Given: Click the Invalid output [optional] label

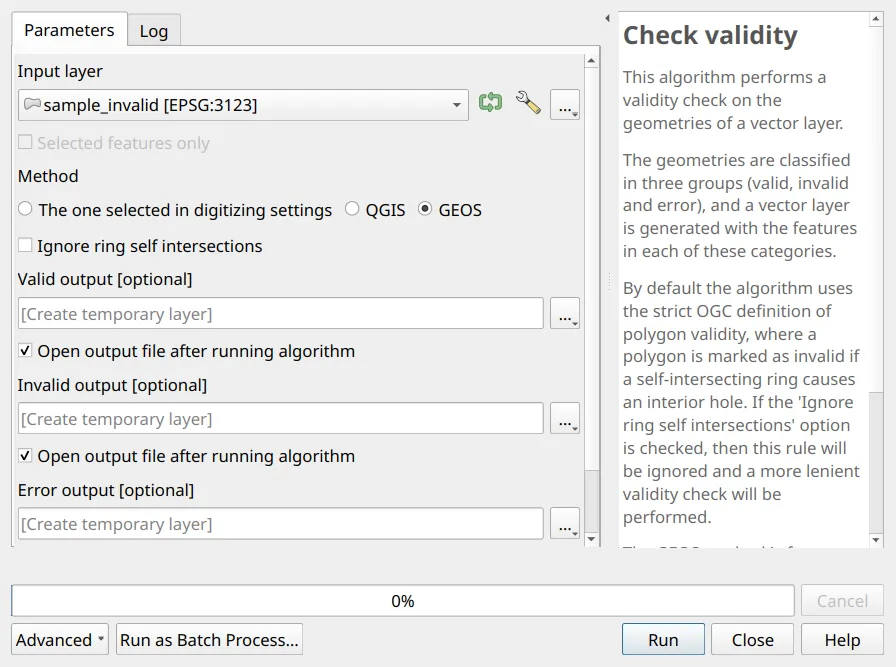Looking at the screenshot, I should (x=113, y=385).
